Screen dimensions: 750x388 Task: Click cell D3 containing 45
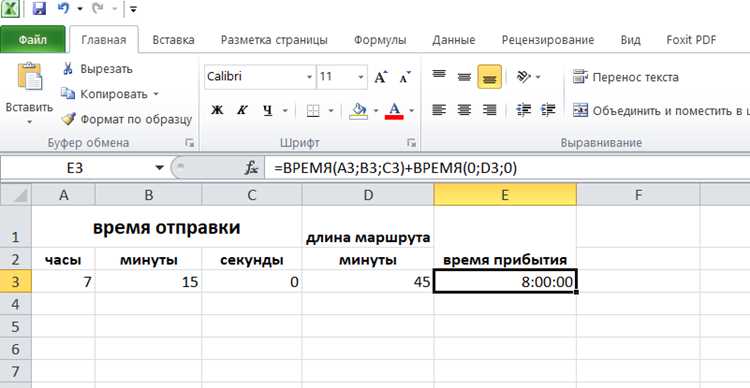coord(368,282)
